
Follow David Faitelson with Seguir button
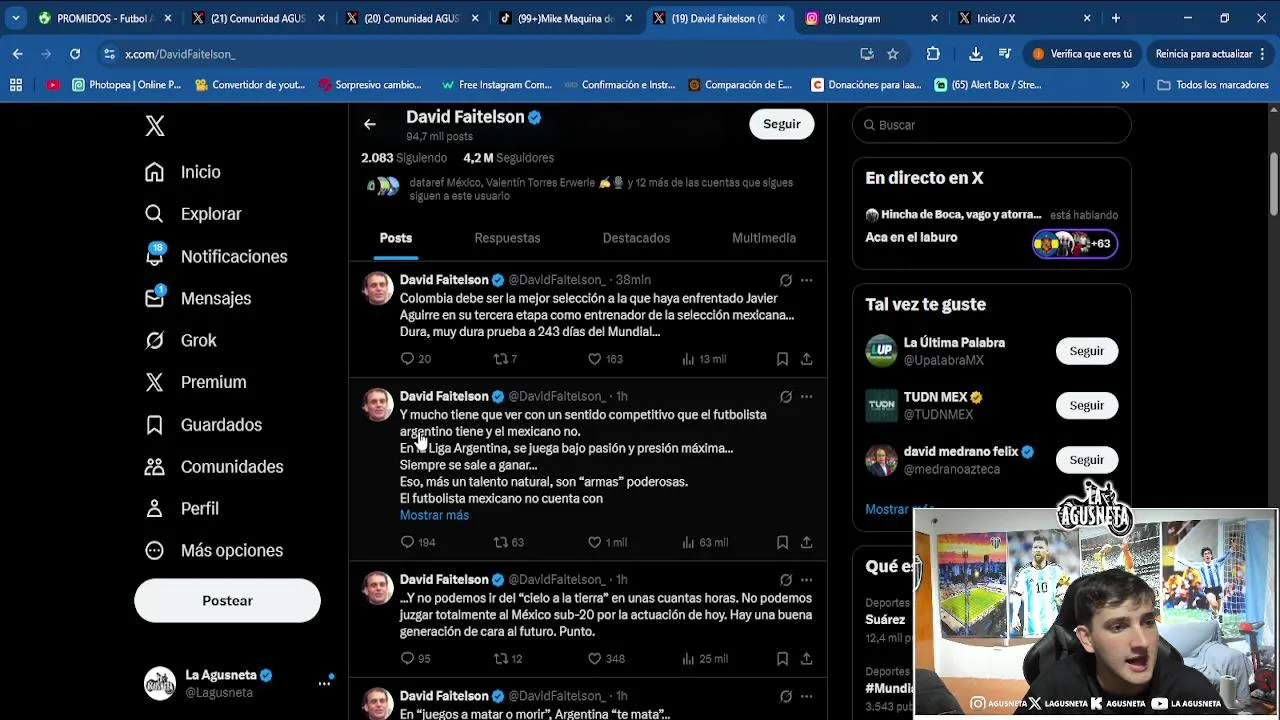782,124
